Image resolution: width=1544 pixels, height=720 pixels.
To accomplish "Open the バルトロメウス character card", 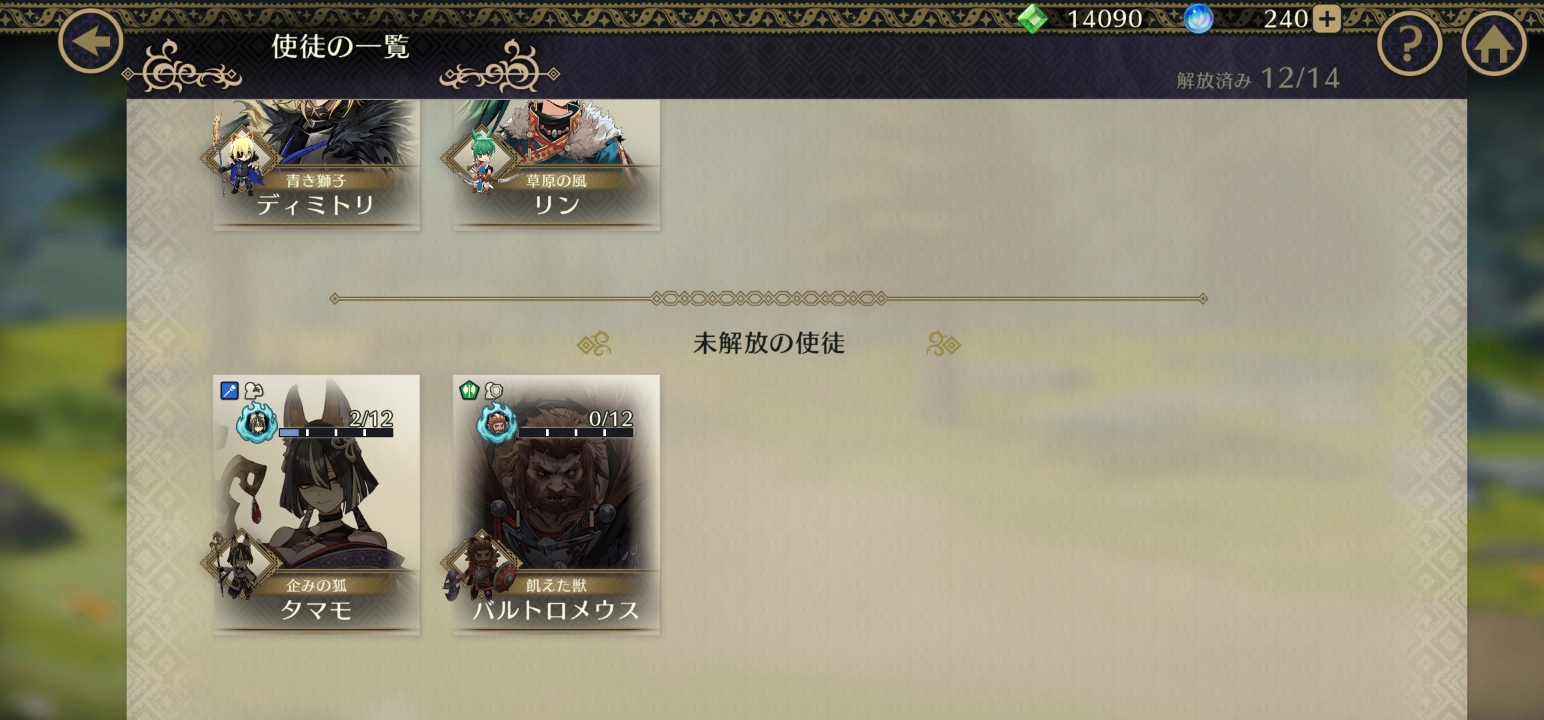I will point(556,504).
